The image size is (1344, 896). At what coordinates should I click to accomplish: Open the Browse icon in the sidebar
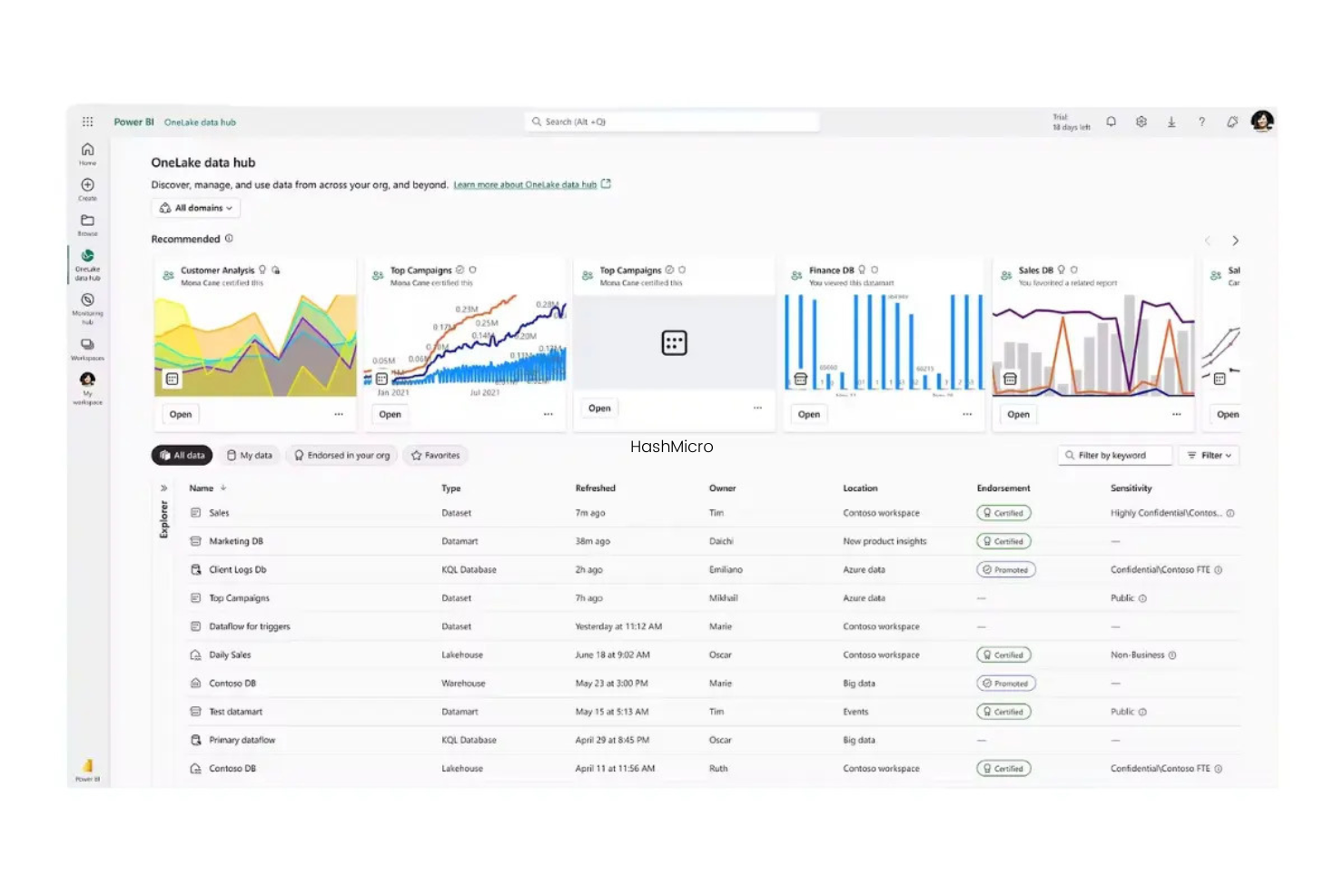(x=87, y=221)
